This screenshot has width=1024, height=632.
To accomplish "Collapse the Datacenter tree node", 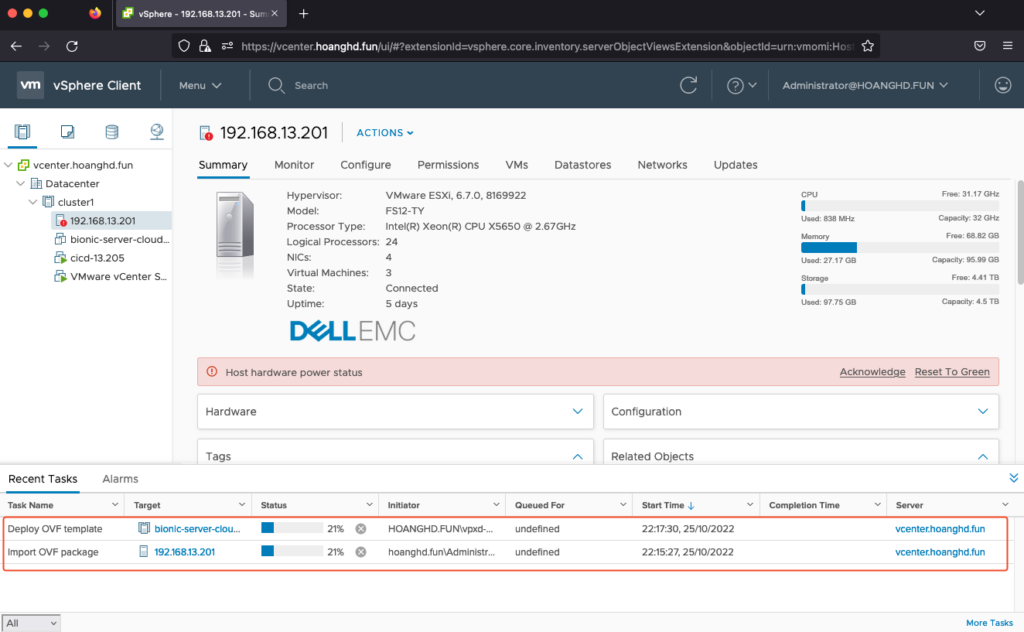I will tap(20, 183).
